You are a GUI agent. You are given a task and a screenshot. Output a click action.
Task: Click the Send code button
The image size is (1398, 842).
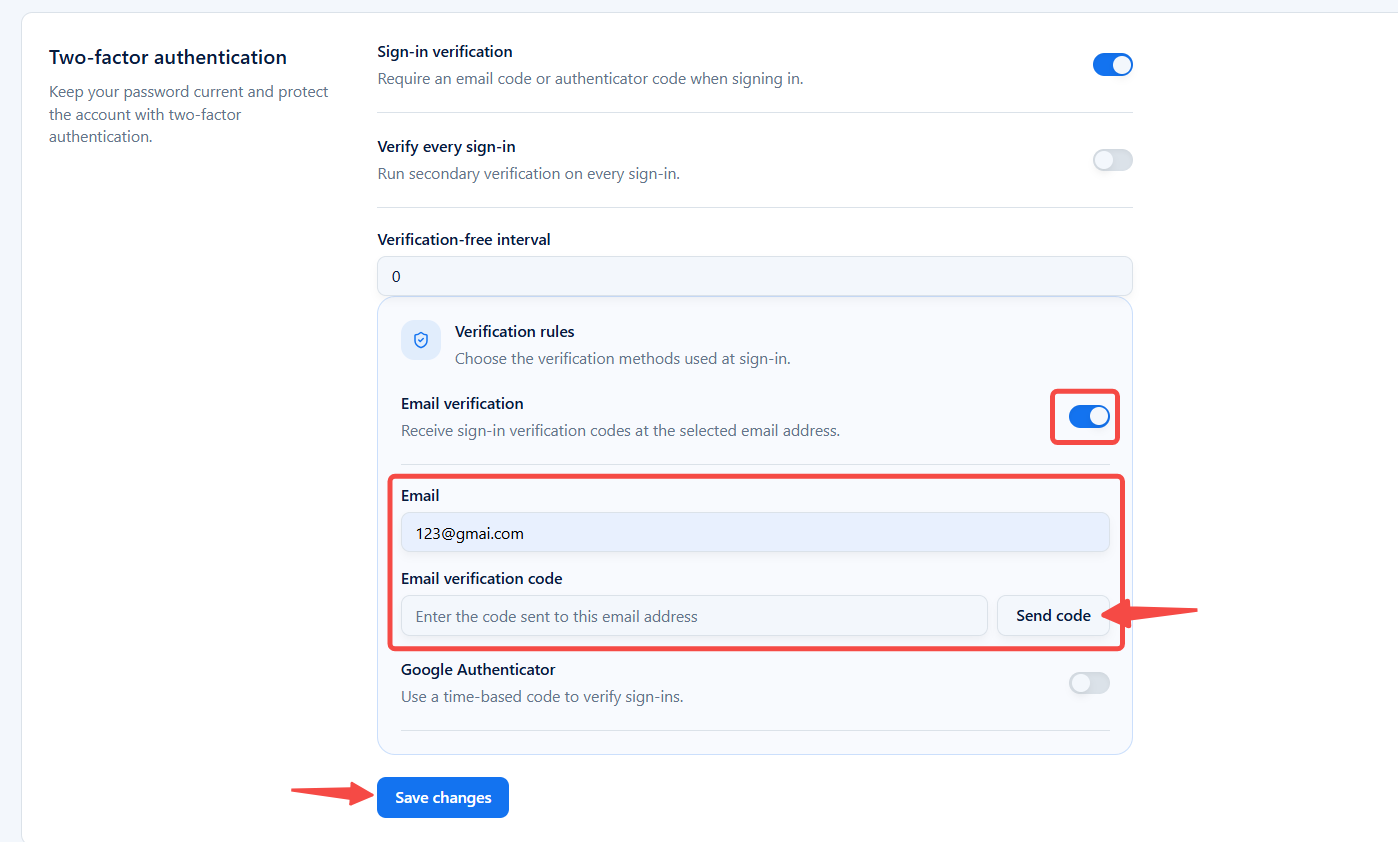pos(1053,616)
